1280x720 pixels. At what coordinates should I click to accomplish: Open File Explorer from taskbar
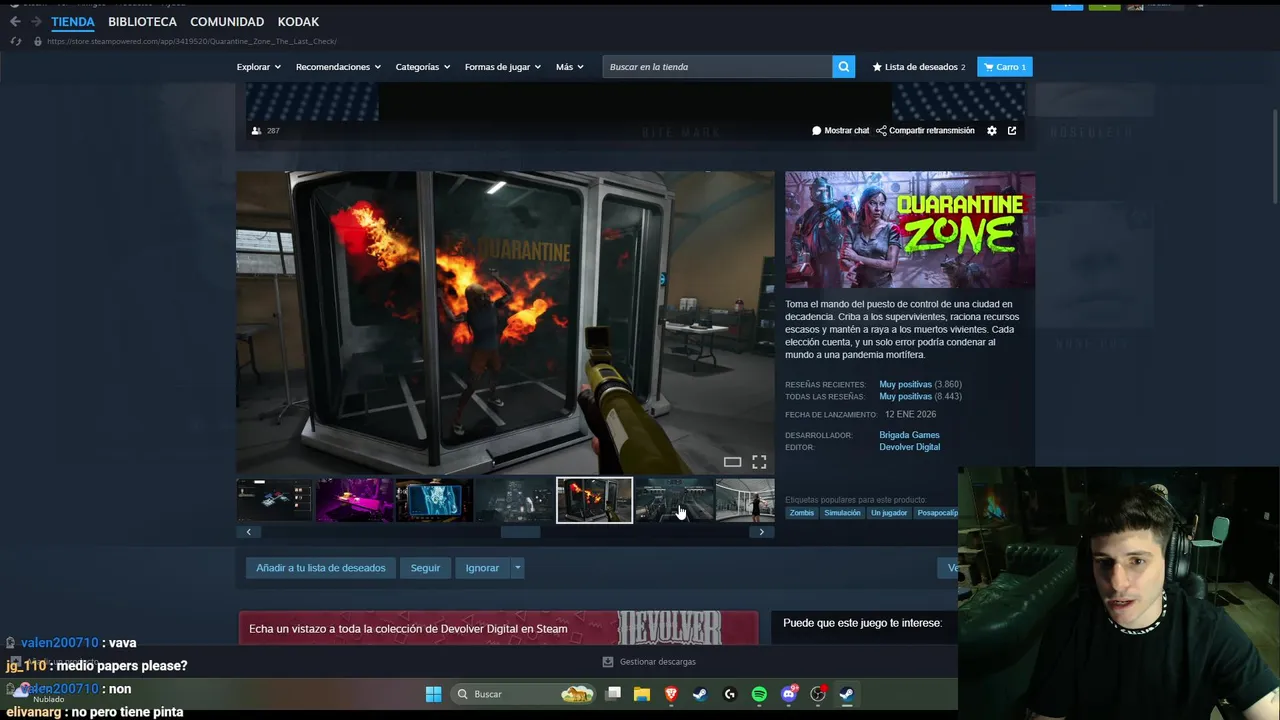(x=642, y=694)
